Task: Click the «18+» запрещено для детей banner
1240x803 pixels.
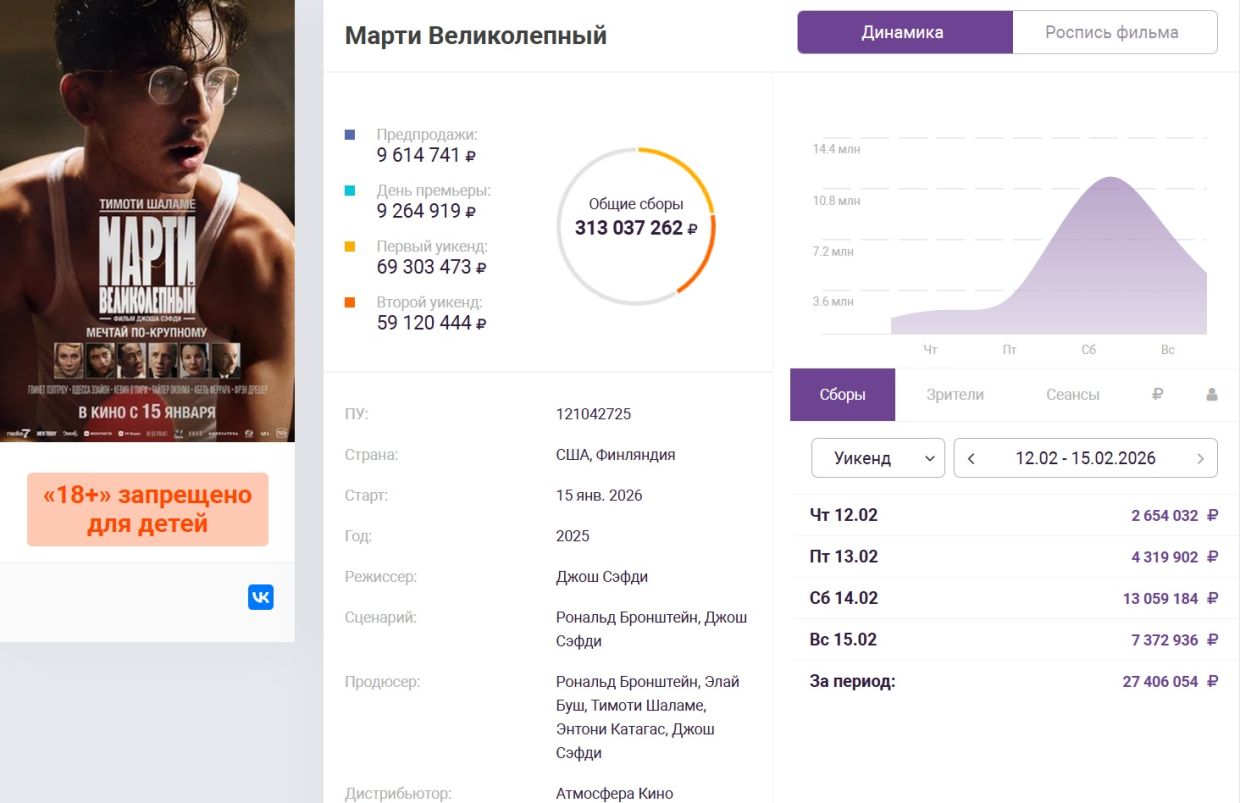Action: pos(147,509)
